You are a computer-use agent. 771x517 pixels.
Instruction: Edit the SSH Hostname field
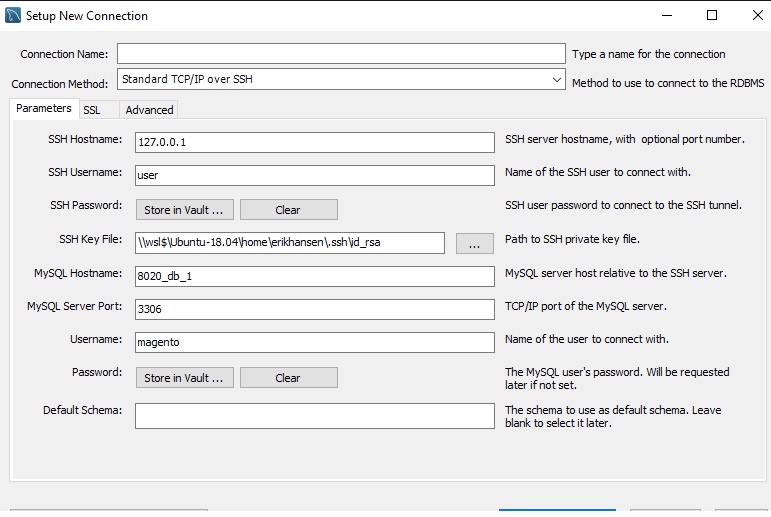(x=315, y=142)
